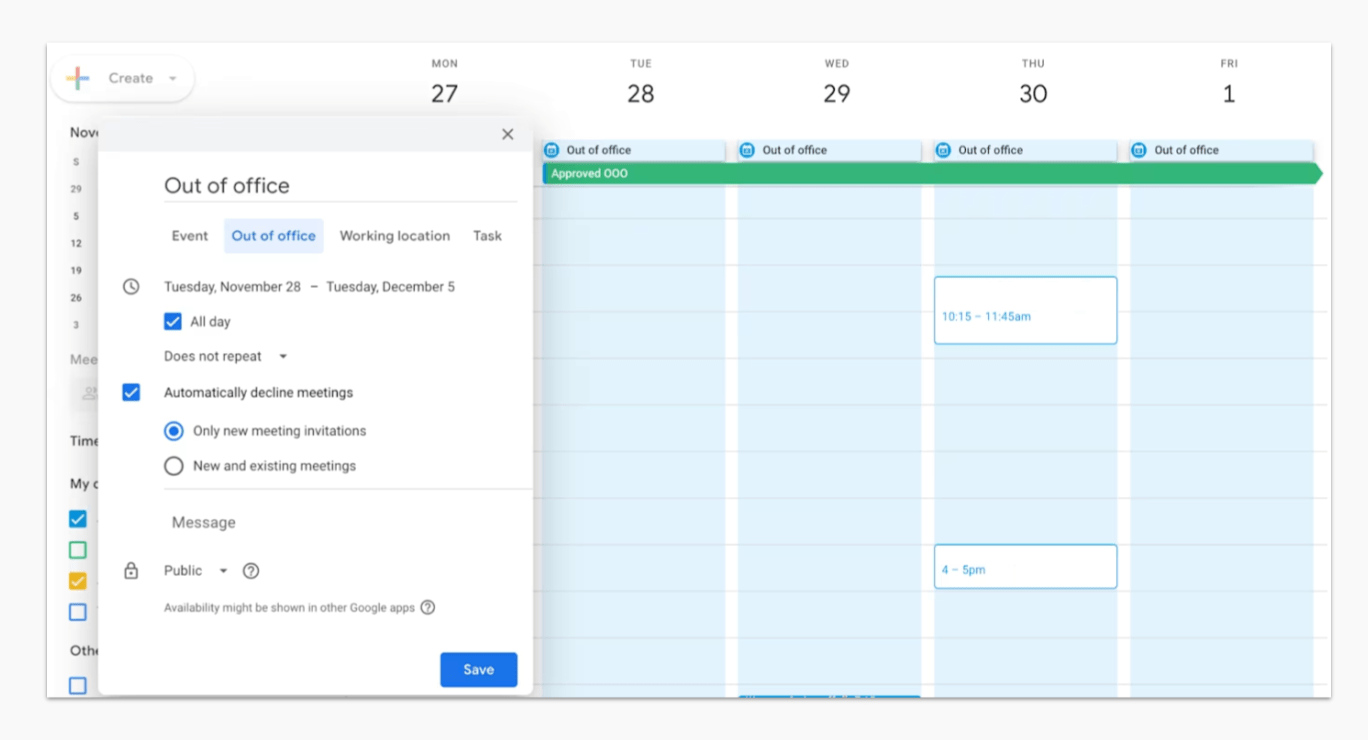Click Out of office icon on Thursday 30
1368x740 pixels.
point(943,150)
